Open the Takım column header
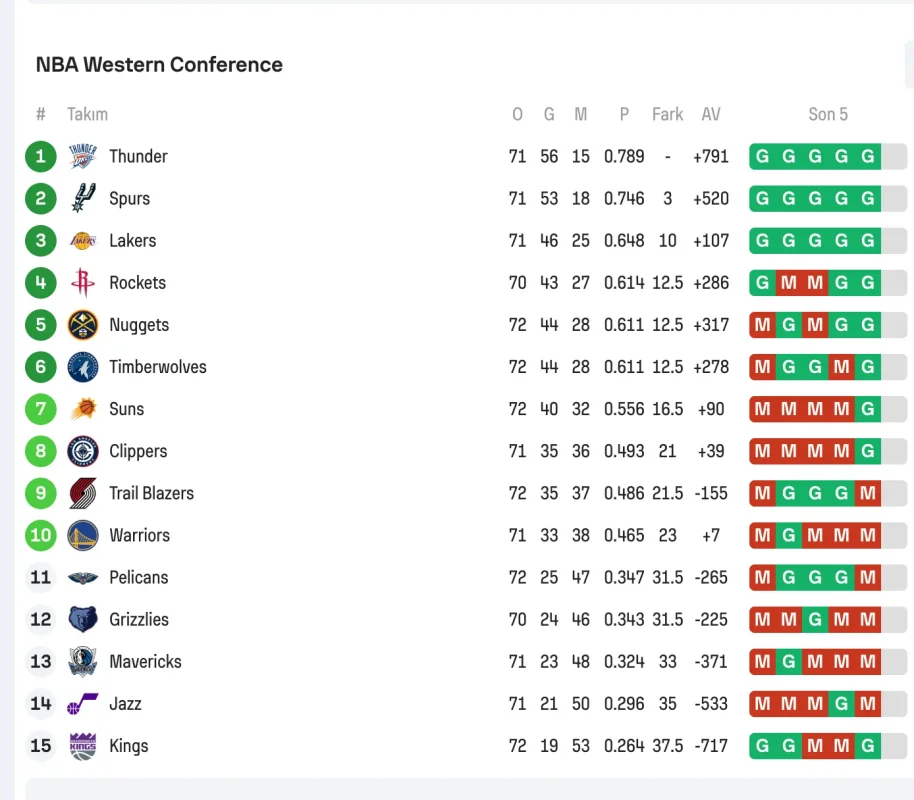 [x=88, y=114]
